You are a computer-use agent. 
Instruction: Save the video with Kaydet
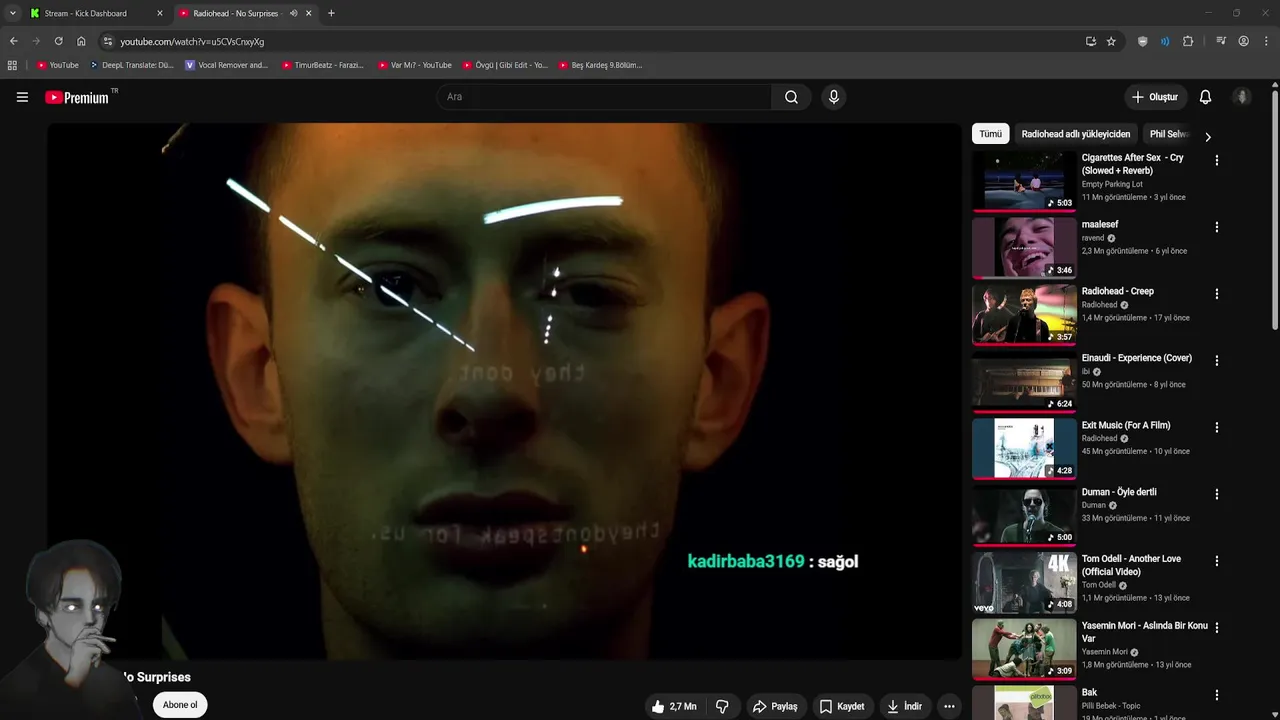[841, 706]
